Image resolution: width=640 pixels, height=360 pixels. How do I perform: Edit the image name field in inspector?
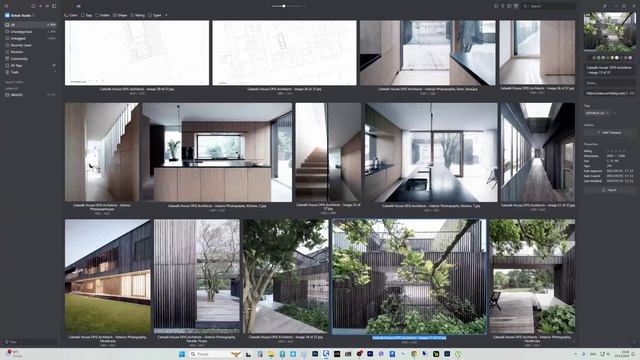point(609,70)
